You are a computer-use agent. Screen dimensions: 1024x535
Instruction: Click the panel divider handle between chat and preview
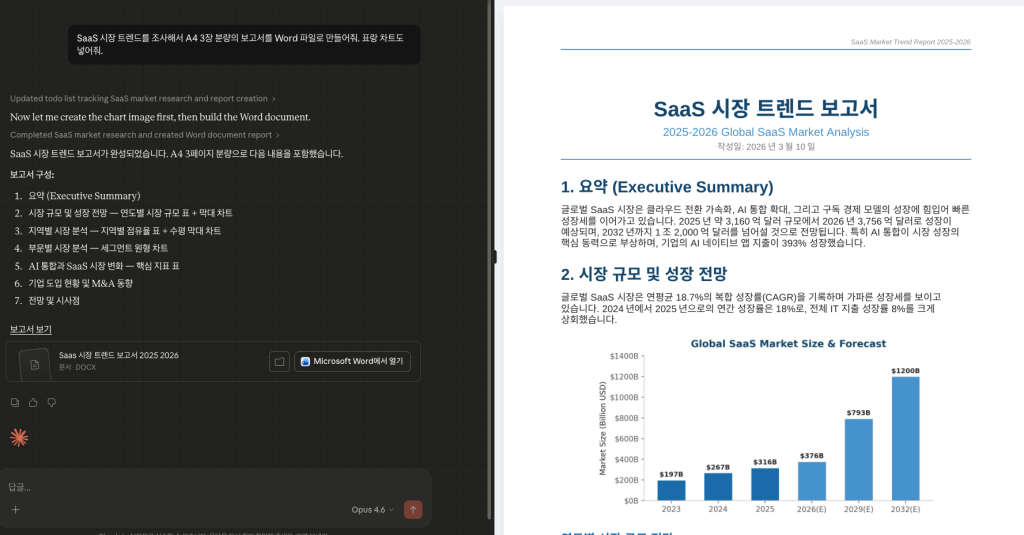click(495, 257)
